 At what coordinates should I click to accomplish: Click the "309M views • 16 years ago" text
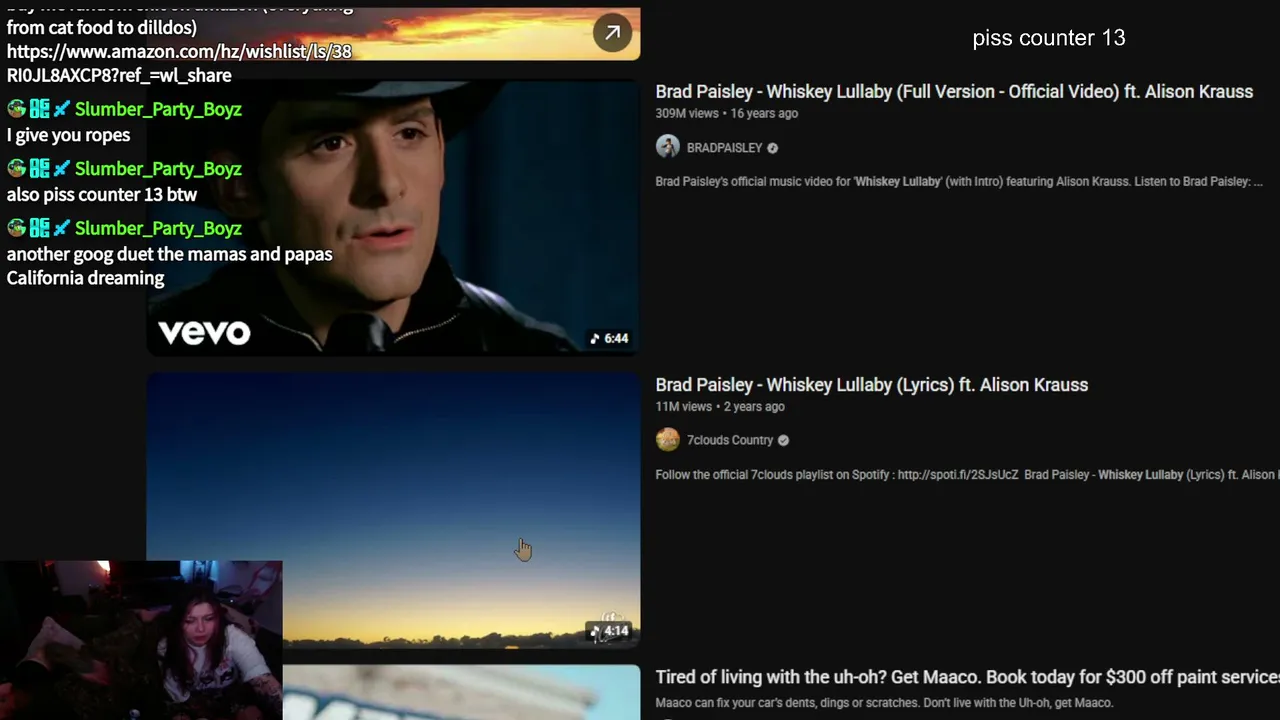click(727, 113)
